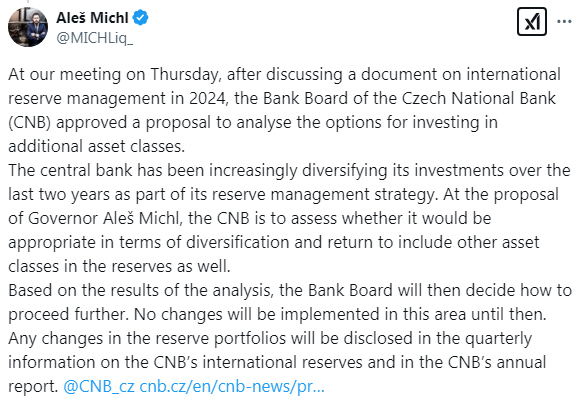This screenshot has width=583, height=407.
Task: Open Aleš Michl's profile avatar photo
Action: [28, 27]
